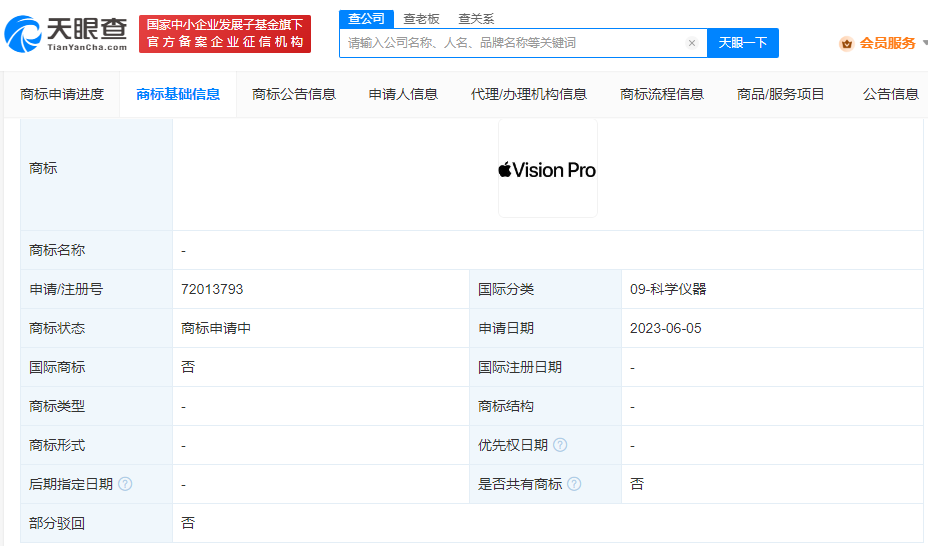The image size is (928, 546).
Task: Select the 09-科学仪器 classification value
Action: point(668,289)
